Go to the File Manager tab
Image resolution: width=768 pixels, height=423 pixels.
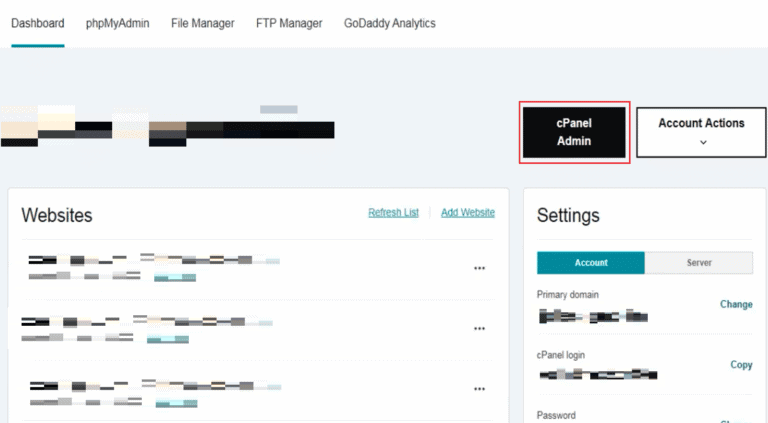[203, 24]
